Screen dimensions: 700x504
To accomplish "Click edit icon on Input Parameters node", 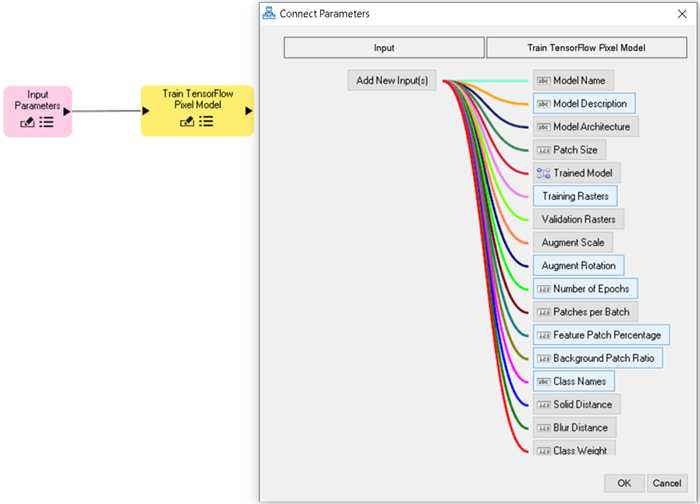I will [28, 122].
